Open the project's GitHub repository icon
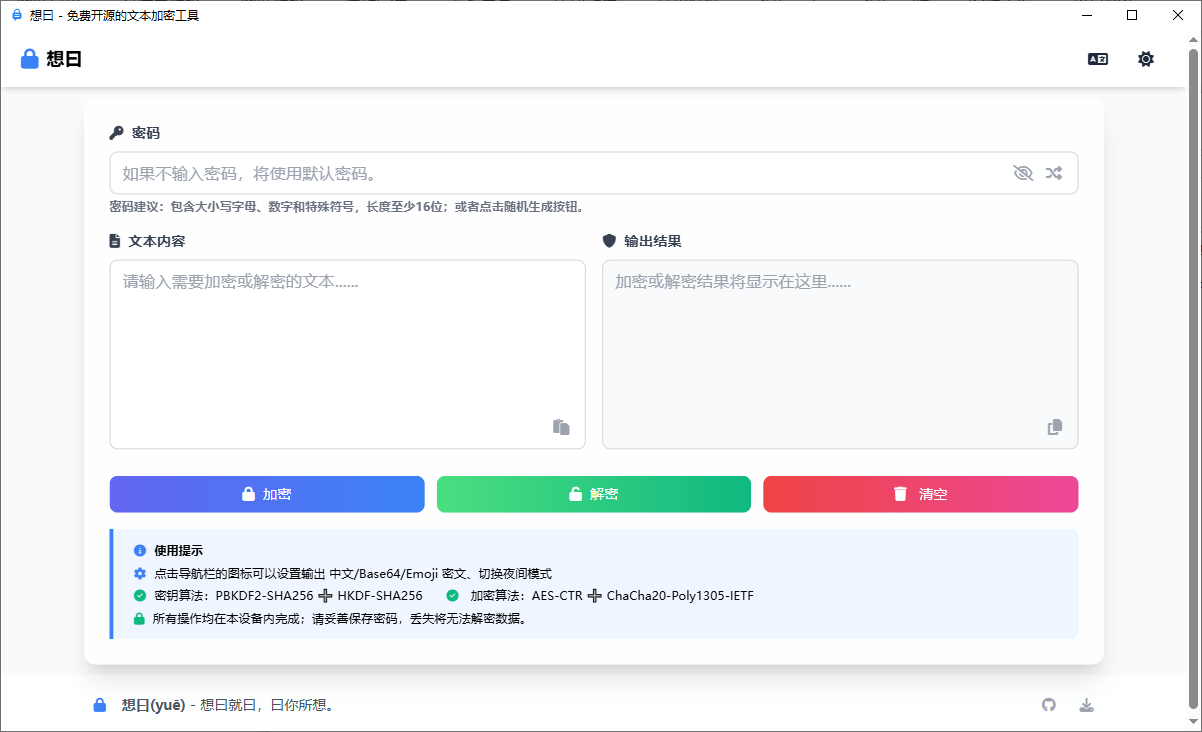The image size is (1202, 732). click(x=1048, y=704)
